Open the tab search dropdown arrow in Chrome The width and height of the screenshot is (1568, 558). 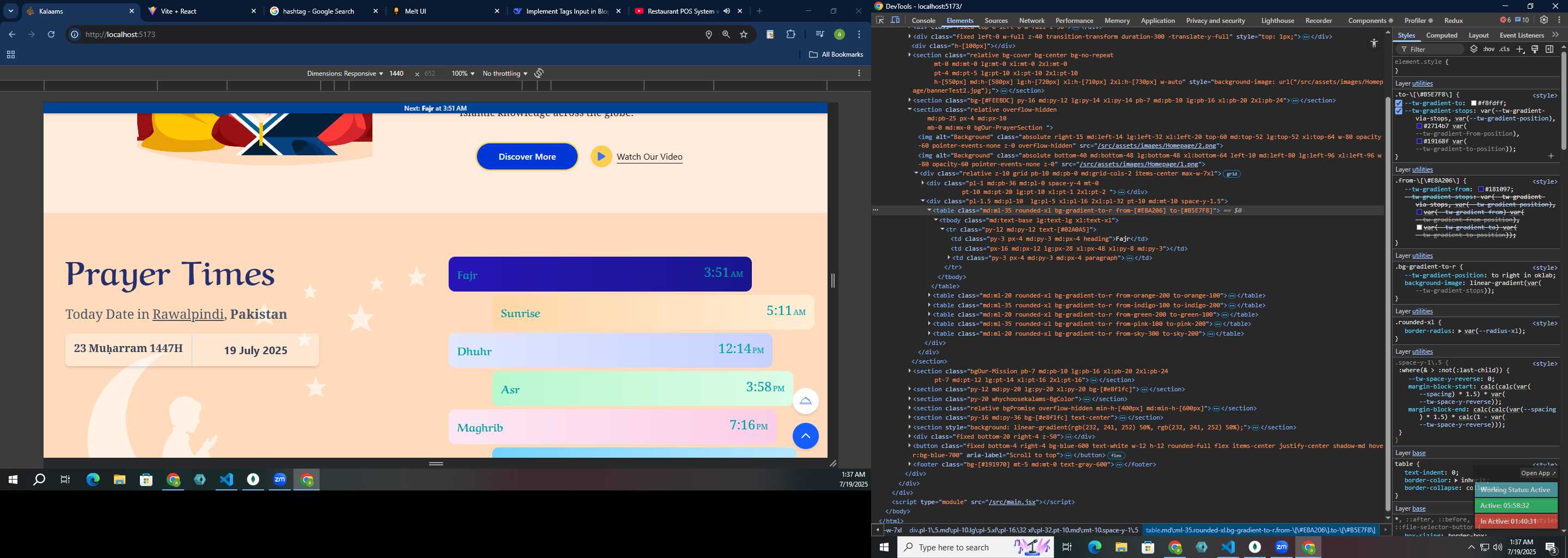click(11, 11)
